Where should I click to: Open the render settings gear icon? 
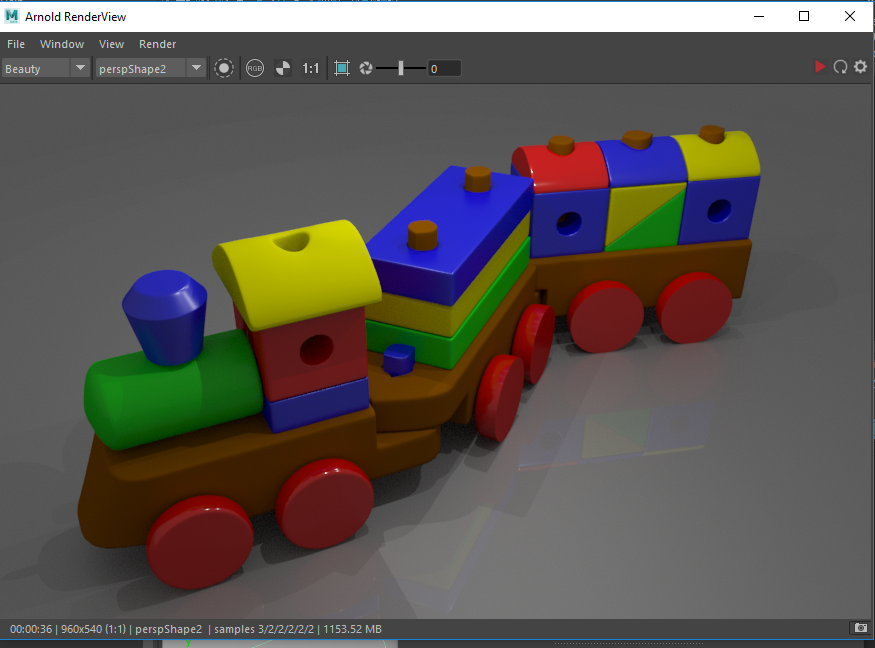860,67
